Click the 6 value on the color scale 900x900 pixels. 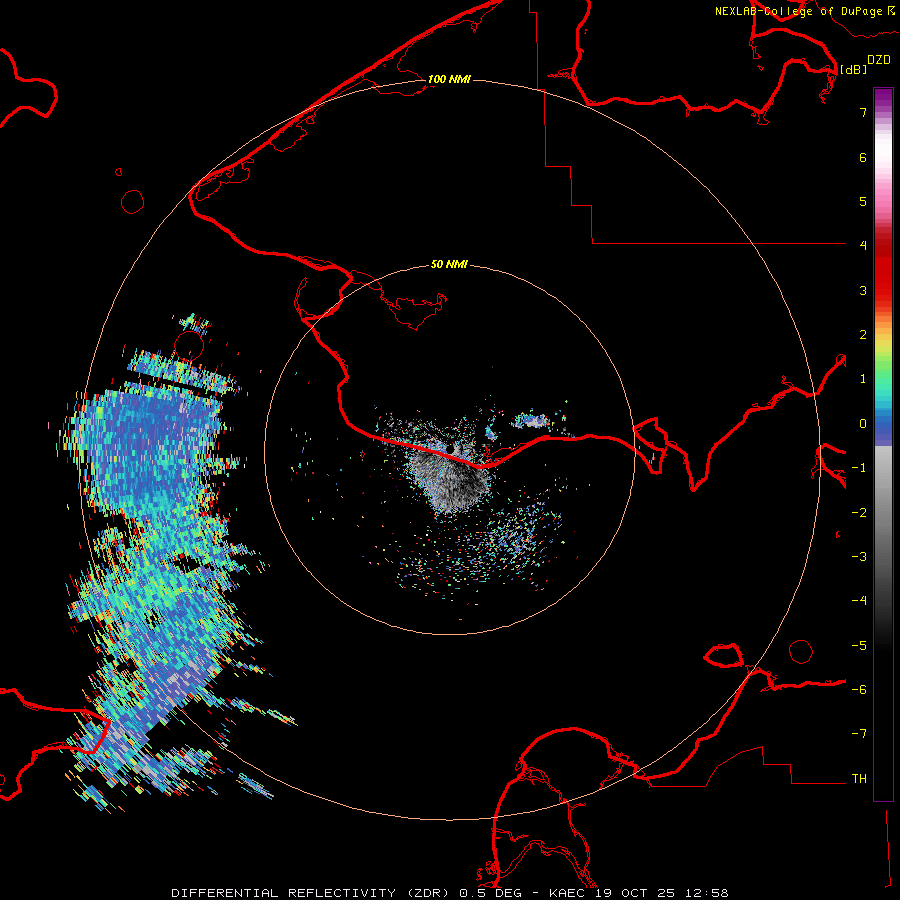pos(863,157)
